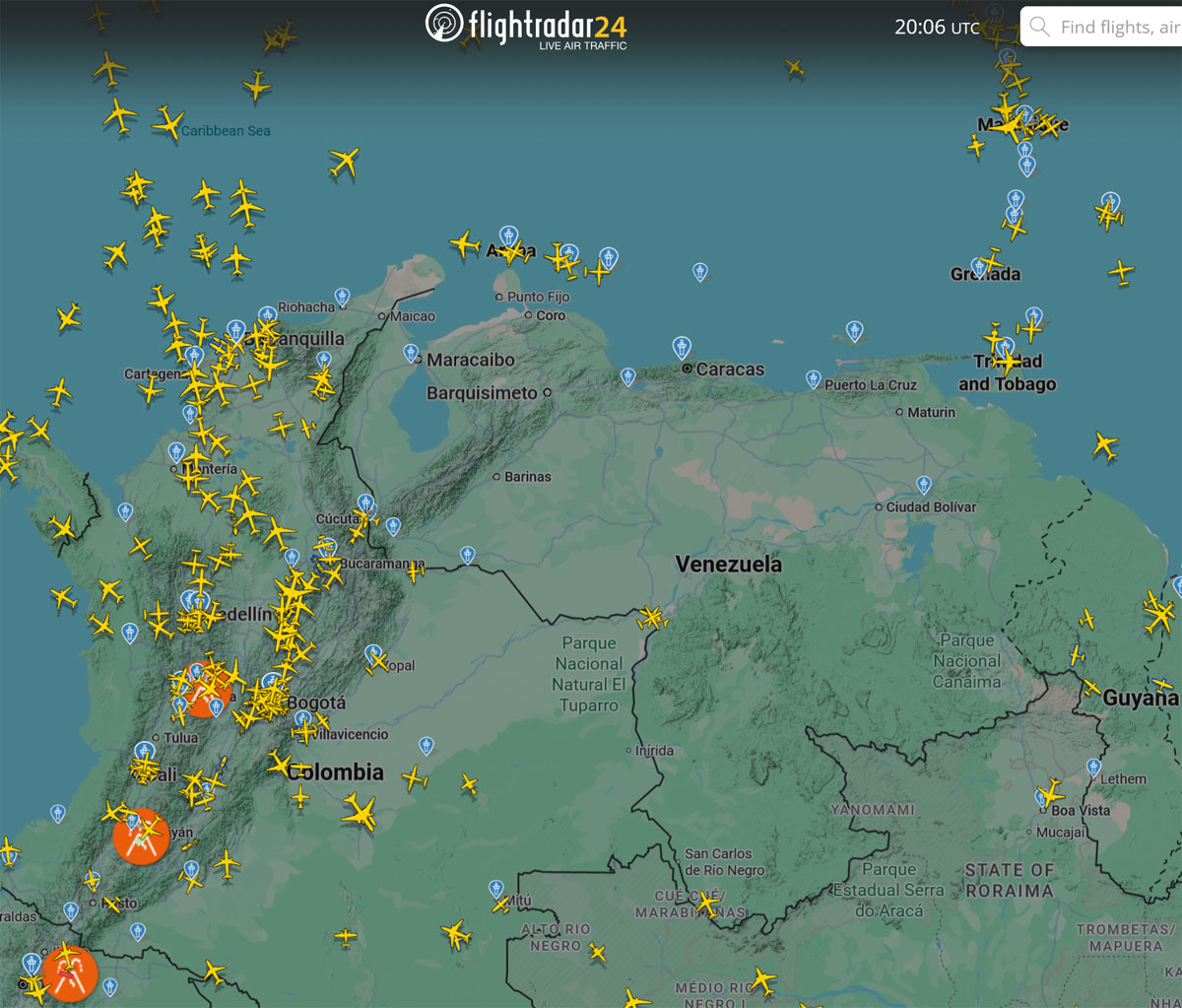Image resolution: width=1182 pixels, height=1008 pixels.
Task: Click the airplane near Boa Vista
Action: (1052, 791)
